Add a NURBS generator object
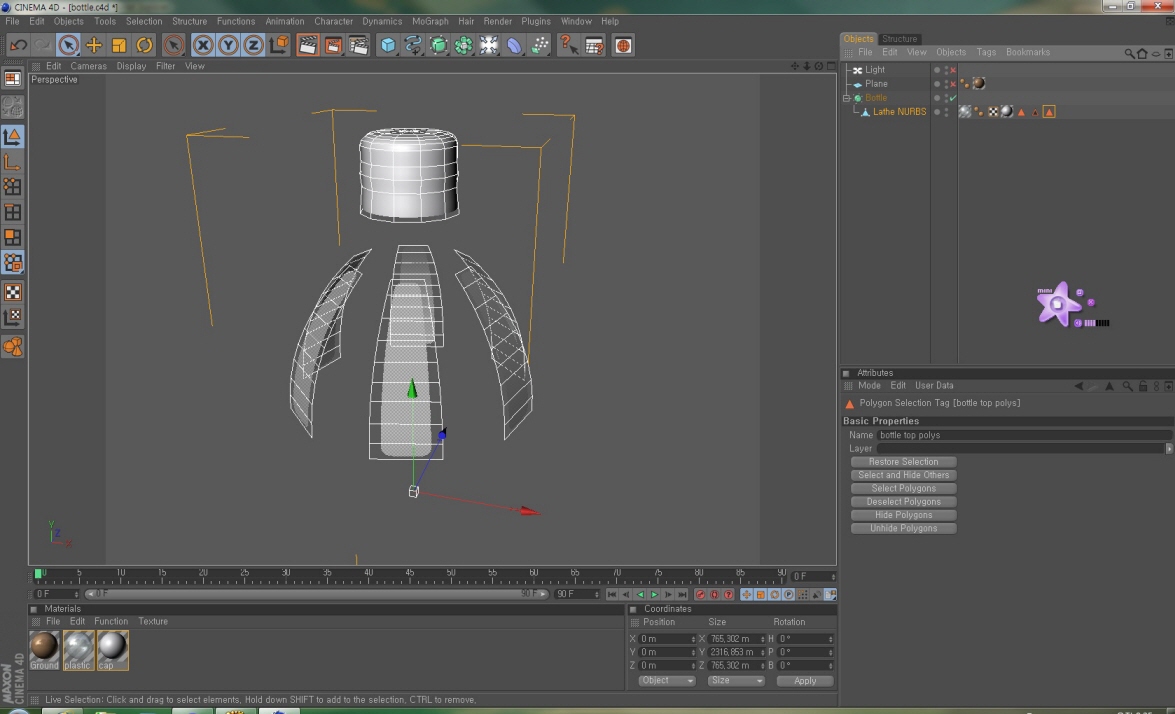 [438, 46]
